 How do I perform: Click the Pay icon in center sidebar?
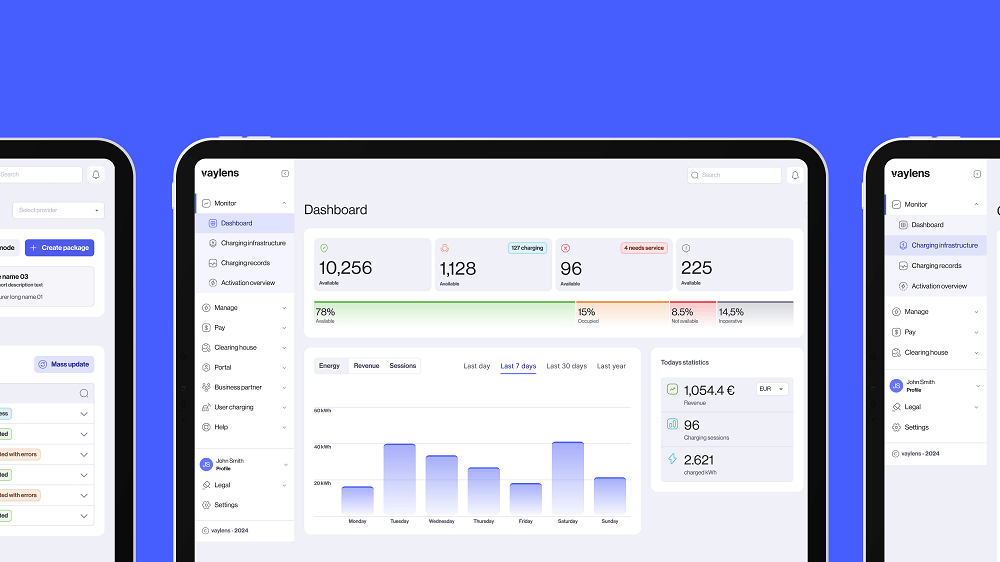(x=206, y=327)
